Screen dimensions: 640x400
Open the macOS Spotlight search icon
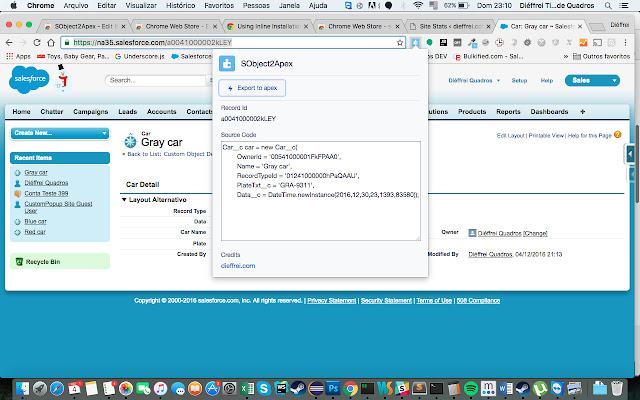pos(608,5)
